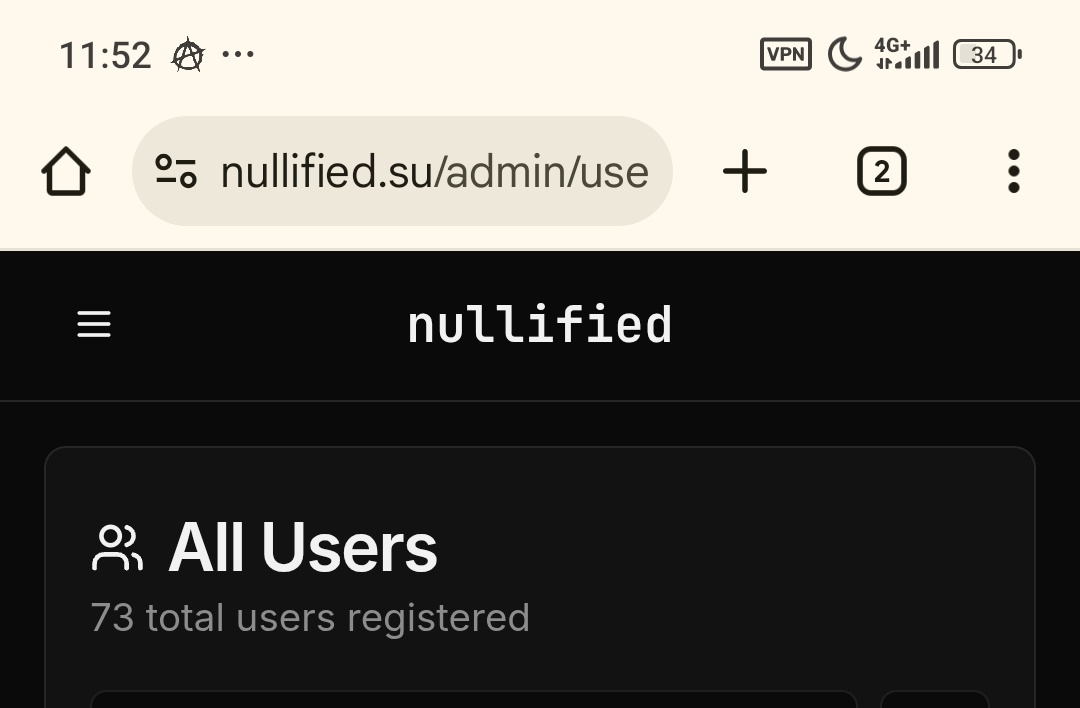1080x708 pixels.
Task: Open site info icon in address bar
Action: (x=176, y=172)
